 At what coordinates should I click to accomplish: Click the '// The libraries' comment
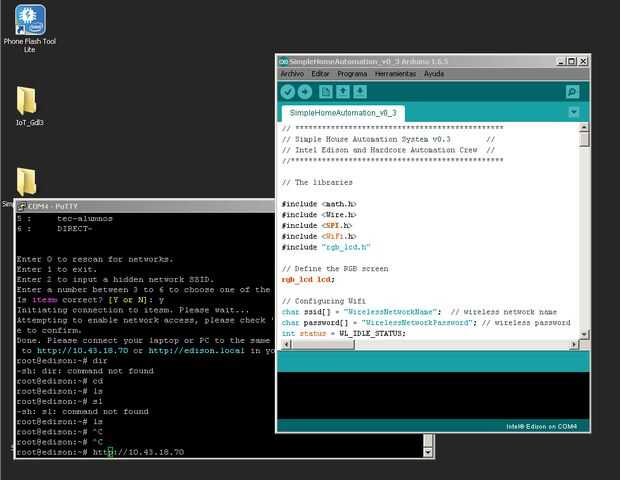click(317, 182)
